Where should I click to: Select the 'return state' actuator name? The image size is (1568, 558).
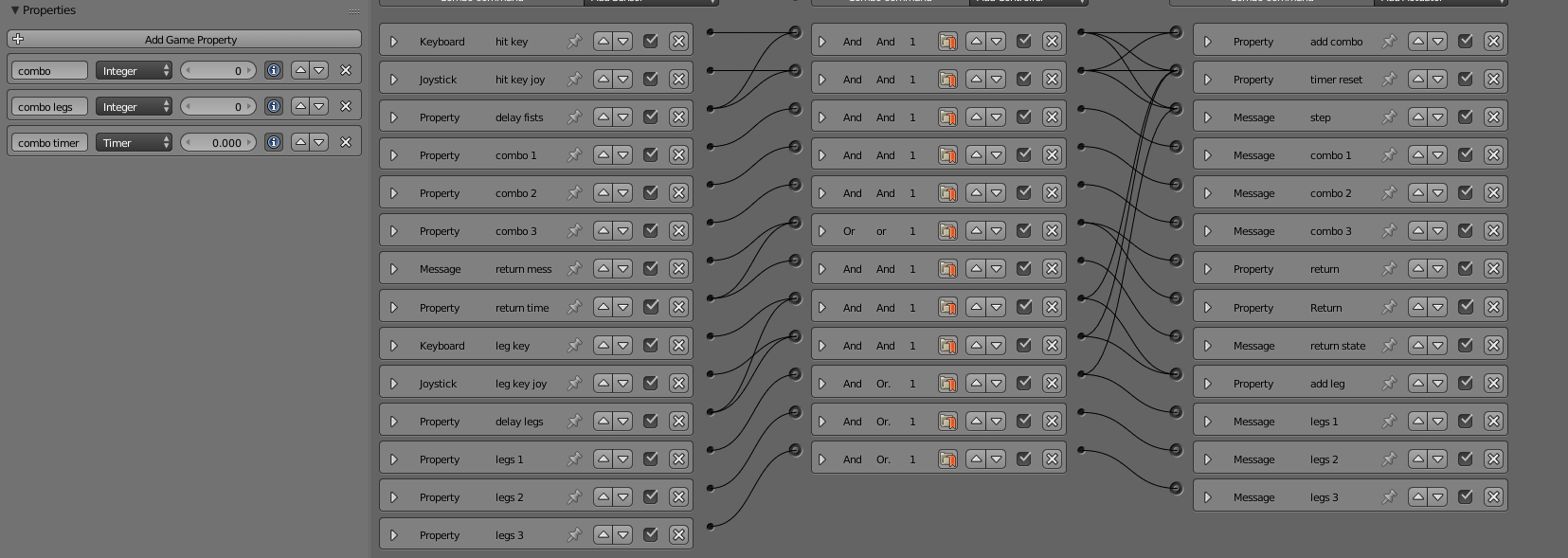pos(1338,346)
